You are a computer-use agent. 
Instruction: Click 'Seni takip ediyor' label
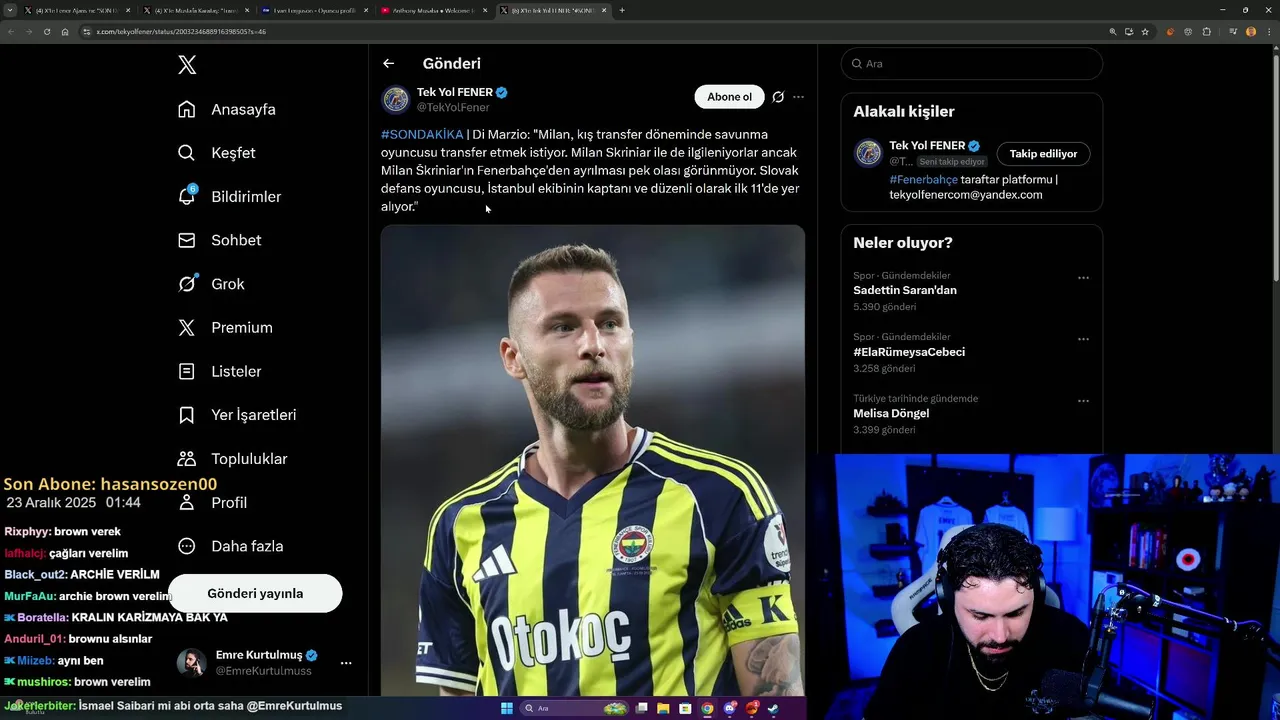952,162
